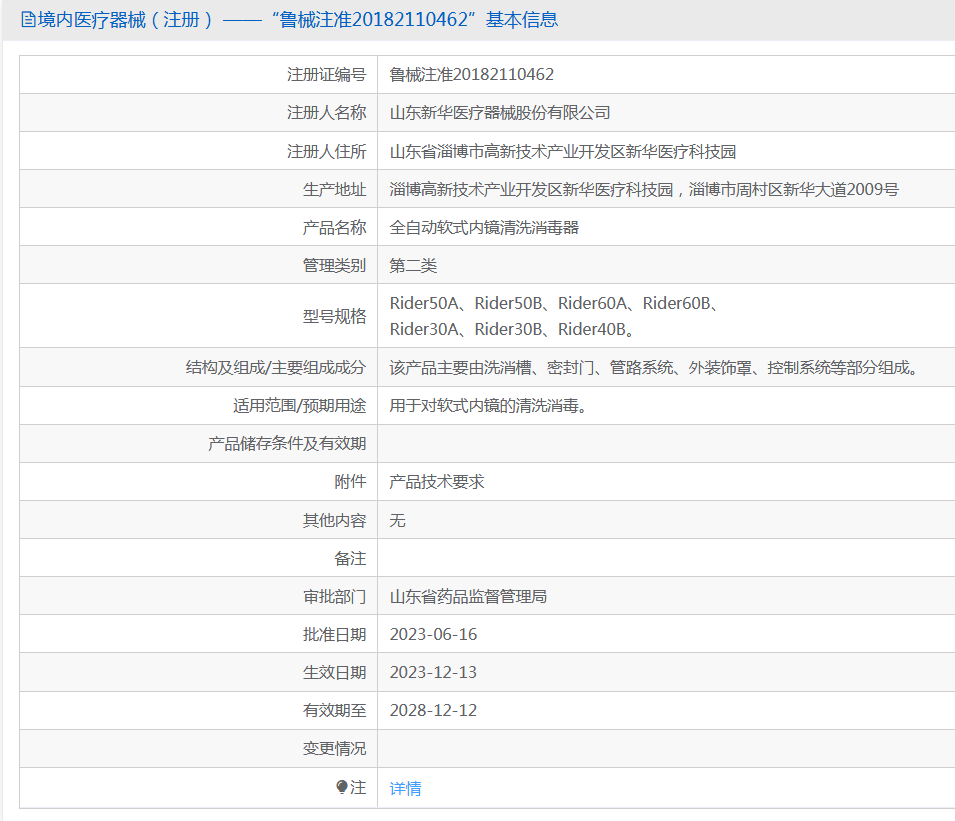This screenshot has width=955, height=821.
Task: Click the 生产地址 label
Action: (334, 189)
